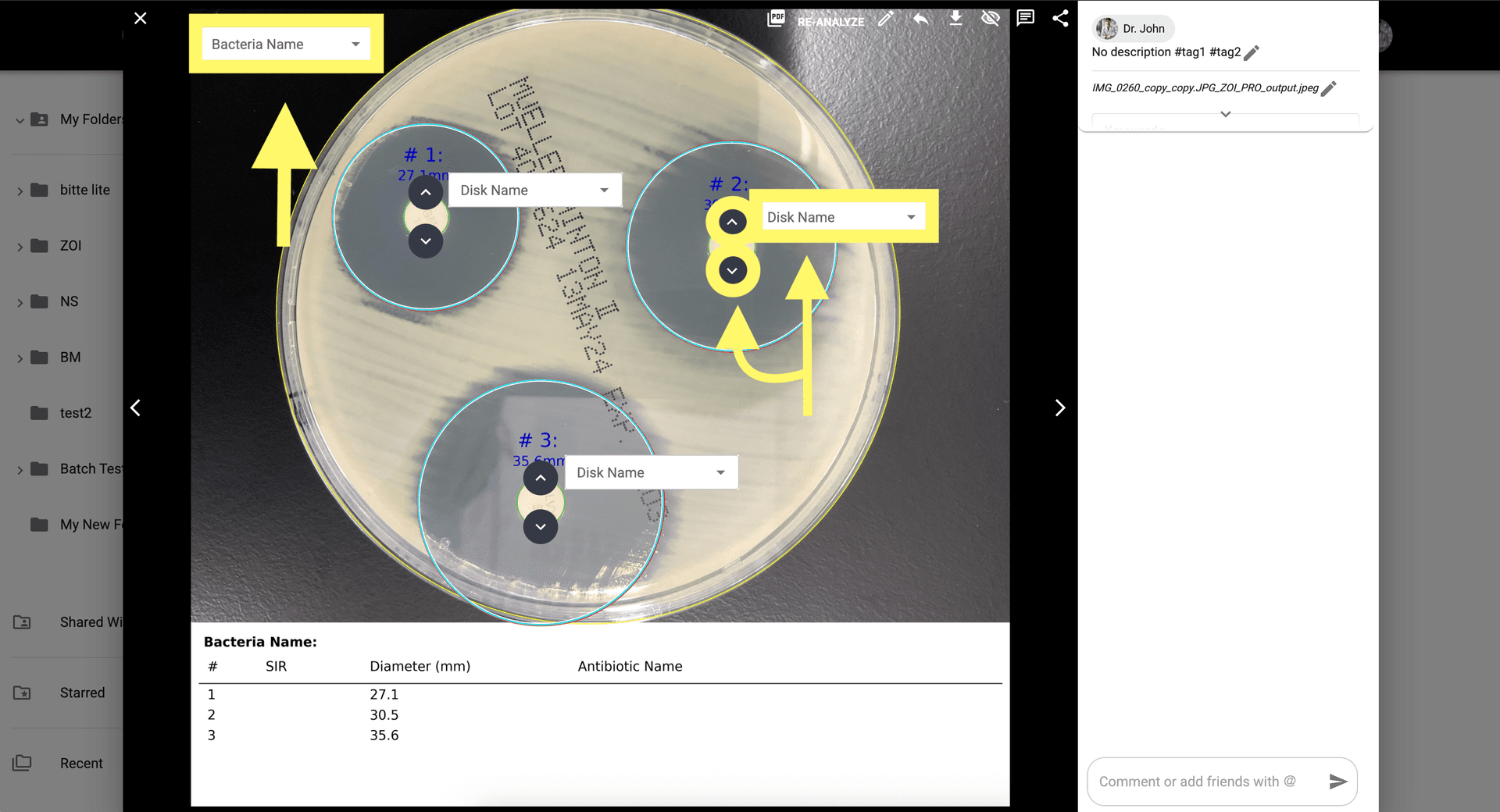1500x812 pixels.
Task: Click the undo arrow icon
Action: tap(920, 18)
